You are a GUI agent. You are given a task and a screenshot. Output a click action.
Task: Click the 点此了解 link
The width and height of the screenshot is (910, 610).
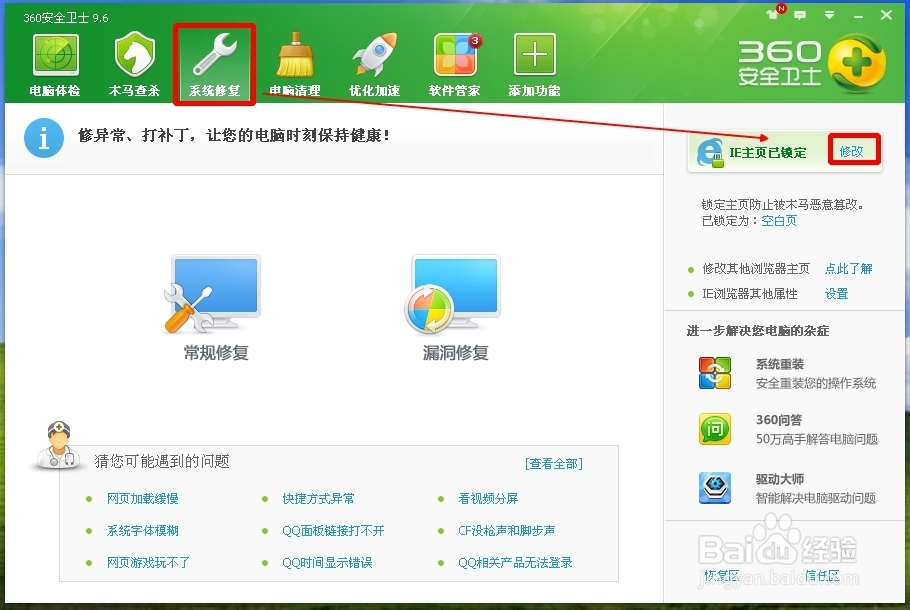[848, 269]
